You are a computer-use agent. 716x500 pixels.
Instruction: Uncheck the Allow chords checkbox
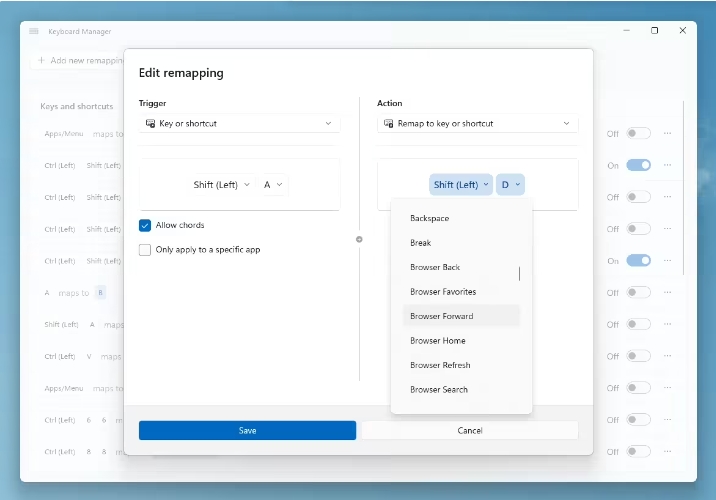point(146,226)
